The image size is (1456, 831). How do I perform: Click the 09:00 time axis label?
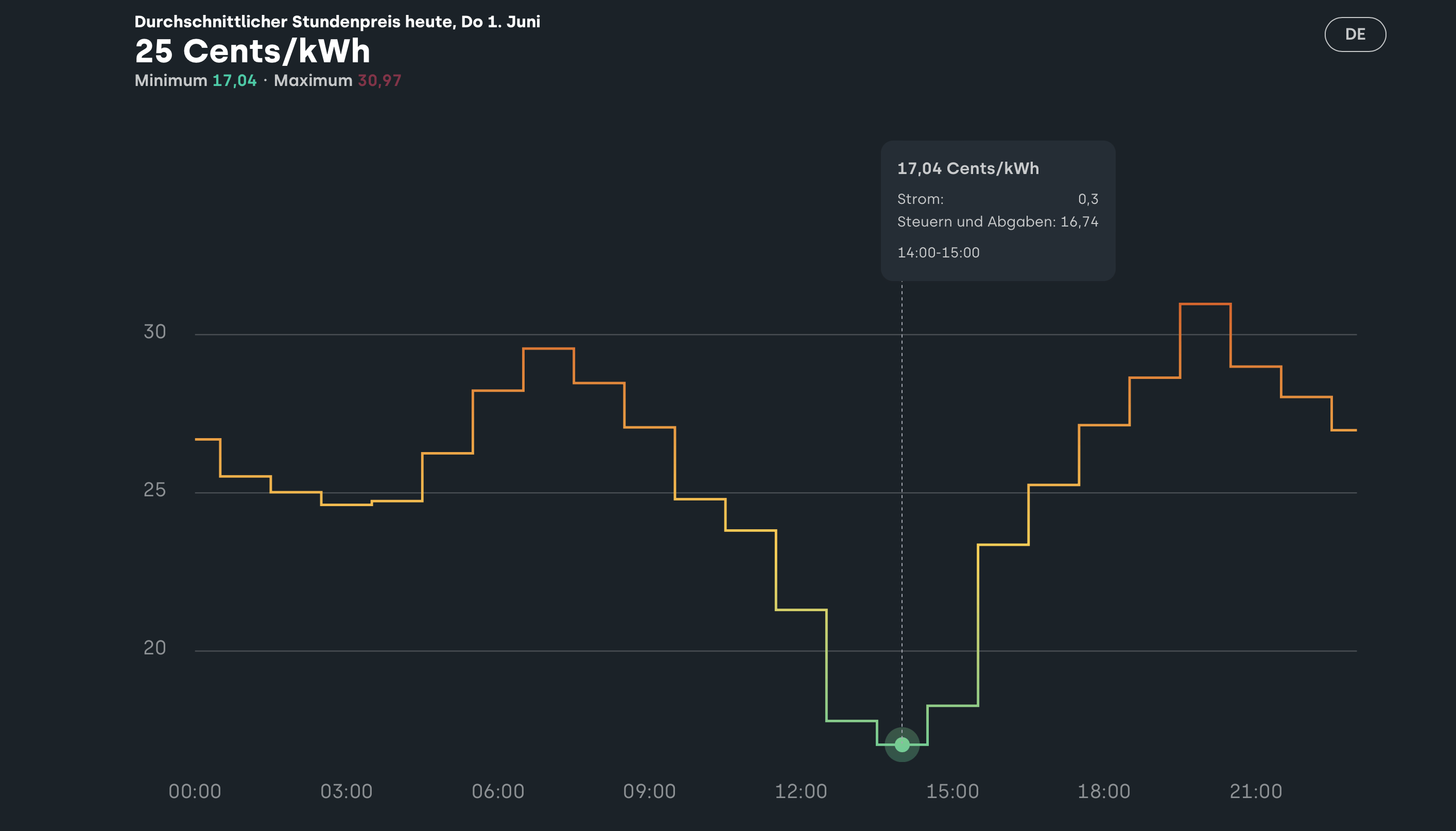click(x=649, y=791)
